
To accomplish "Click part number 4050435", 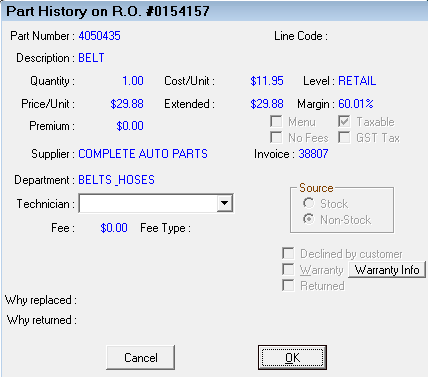I will click(x=99, y=36).
